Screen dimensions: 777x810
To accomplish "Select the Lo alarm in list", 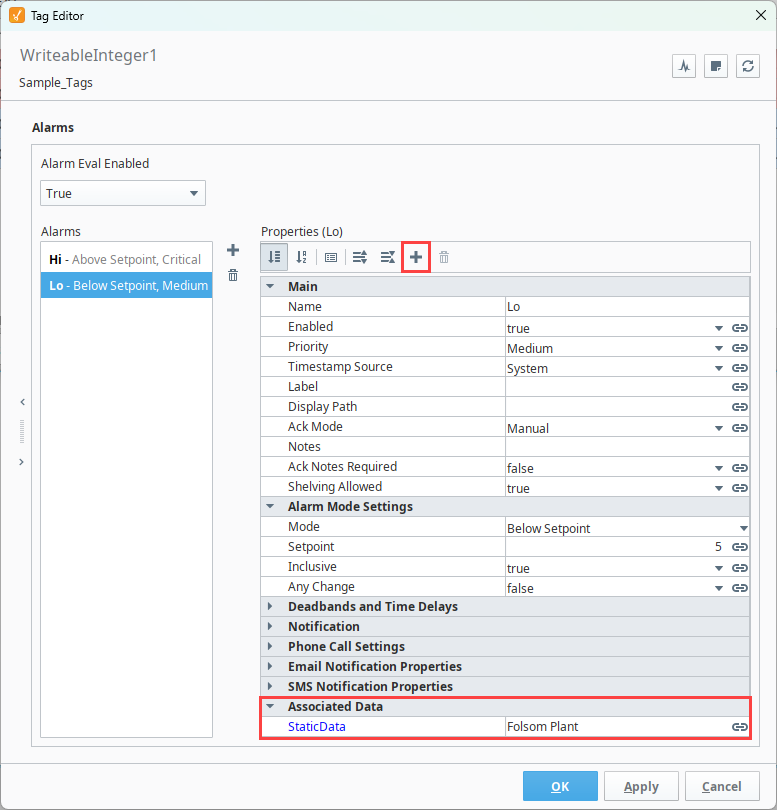I will 127,285.
